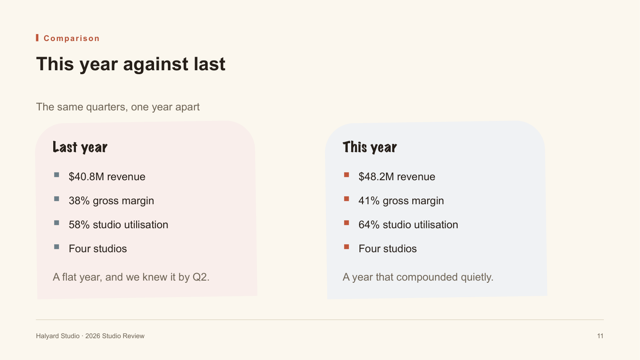The height and width of the screenshot is (360, 640).
Task: Select the 'Last year' card heading
Action: (x=80, y=147)
